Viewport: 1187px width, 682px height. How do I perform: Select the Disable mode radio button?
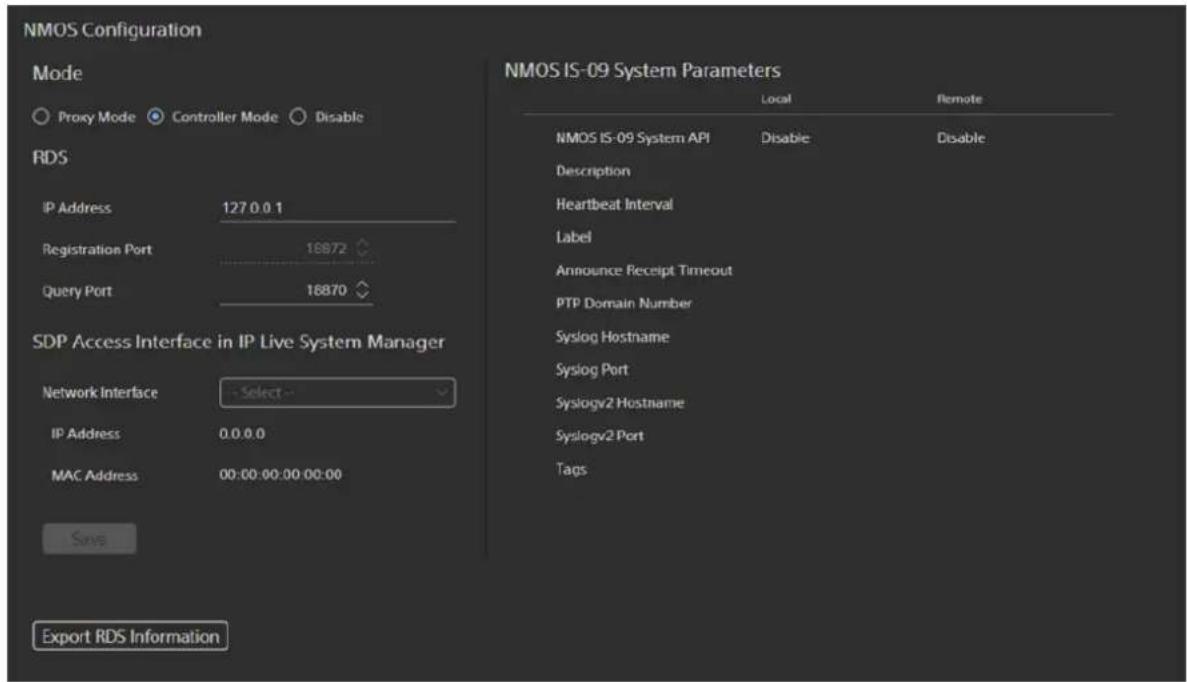(x=298, y=117)
